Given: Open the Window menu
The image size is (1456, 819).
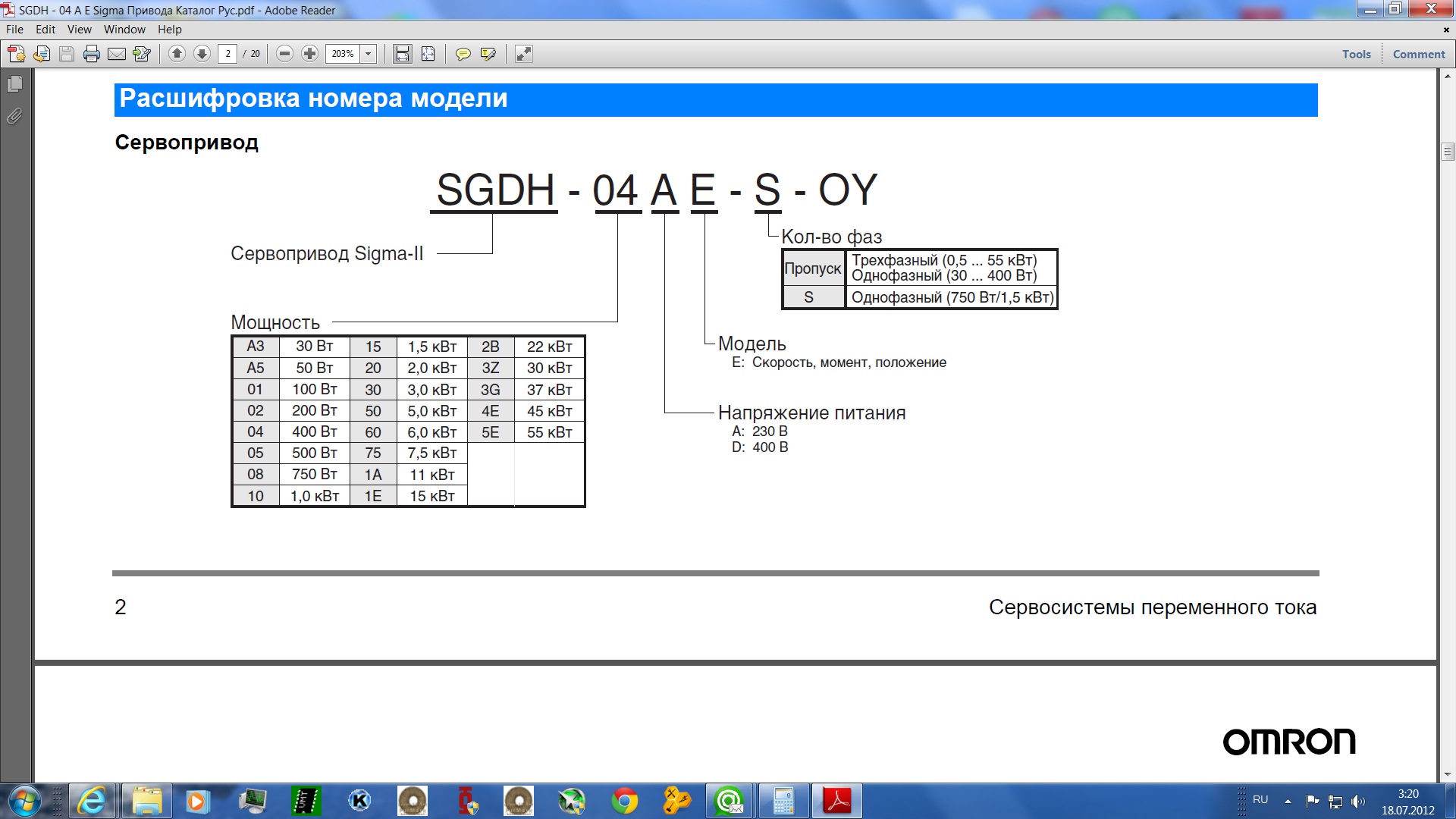Looking at the screenshot, I should (x=124, y=30).
